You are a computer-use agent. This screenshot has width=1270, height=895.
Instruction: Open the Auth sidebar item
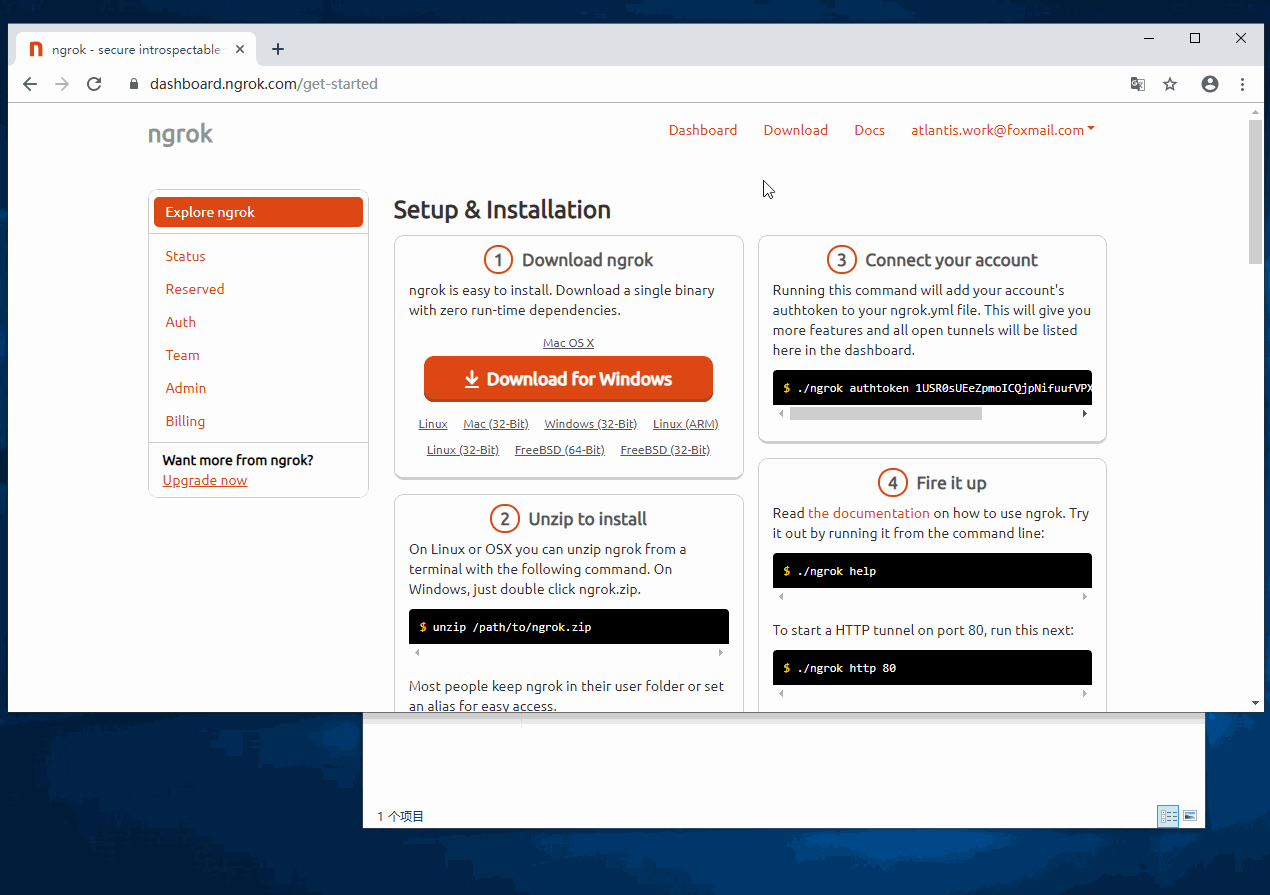(x=181, y=322)
